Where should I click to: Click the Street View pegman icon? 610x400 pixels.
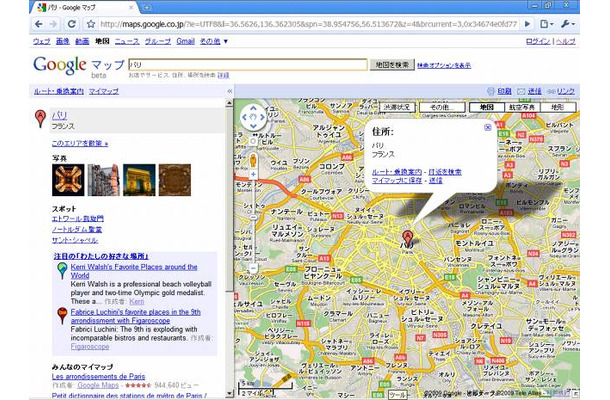point(253,160)
